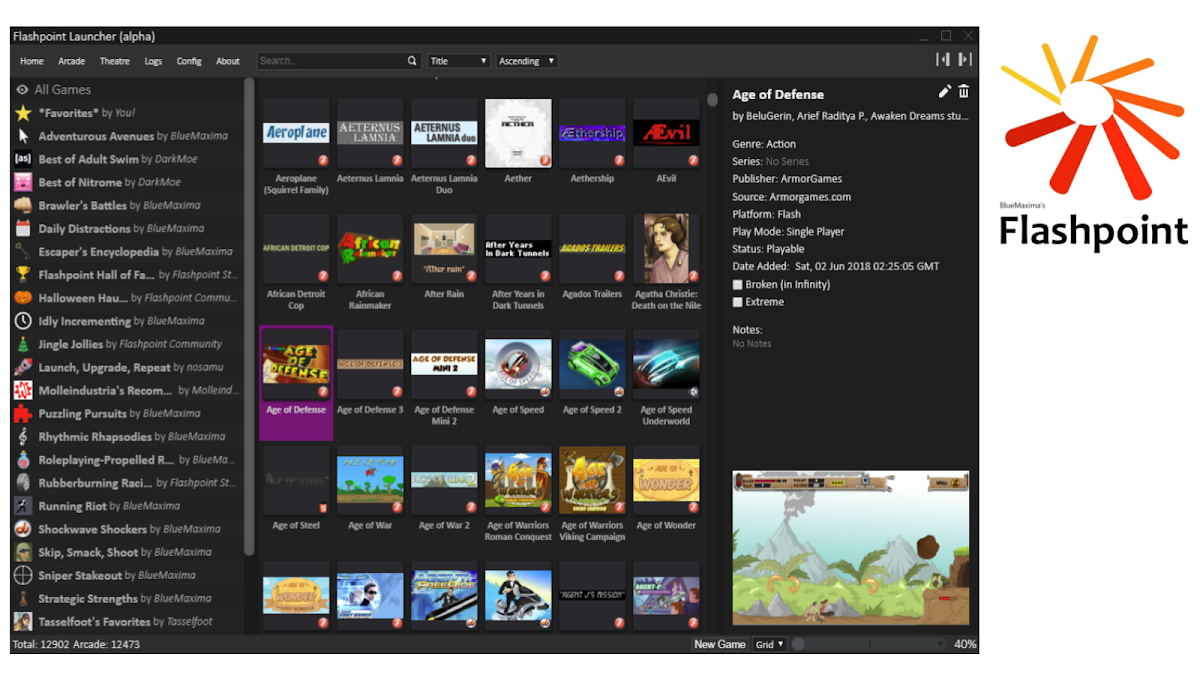Open the Arcade tab
The width and height of the screenshot is (1200, 675).
click(72, 61)
